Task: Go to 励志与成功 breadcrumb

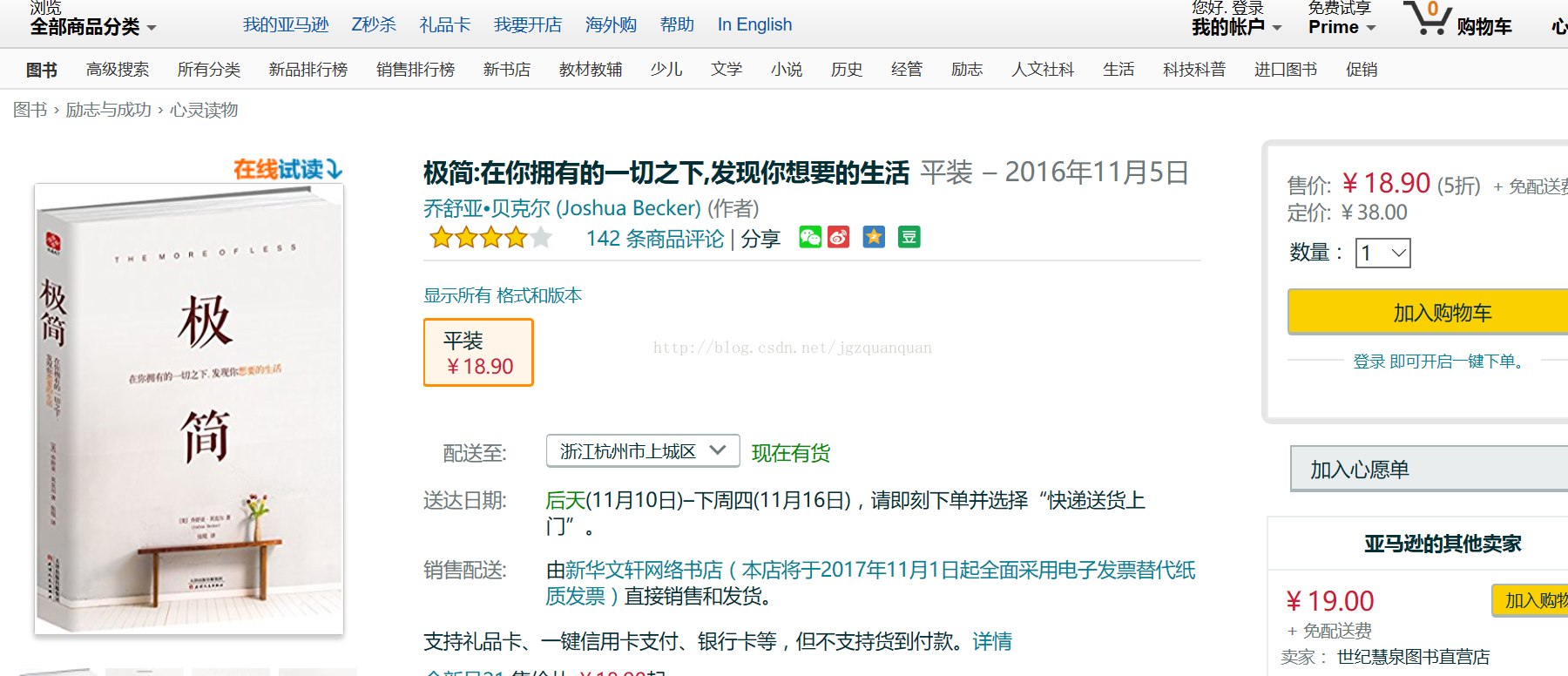Action: [109, 110]
